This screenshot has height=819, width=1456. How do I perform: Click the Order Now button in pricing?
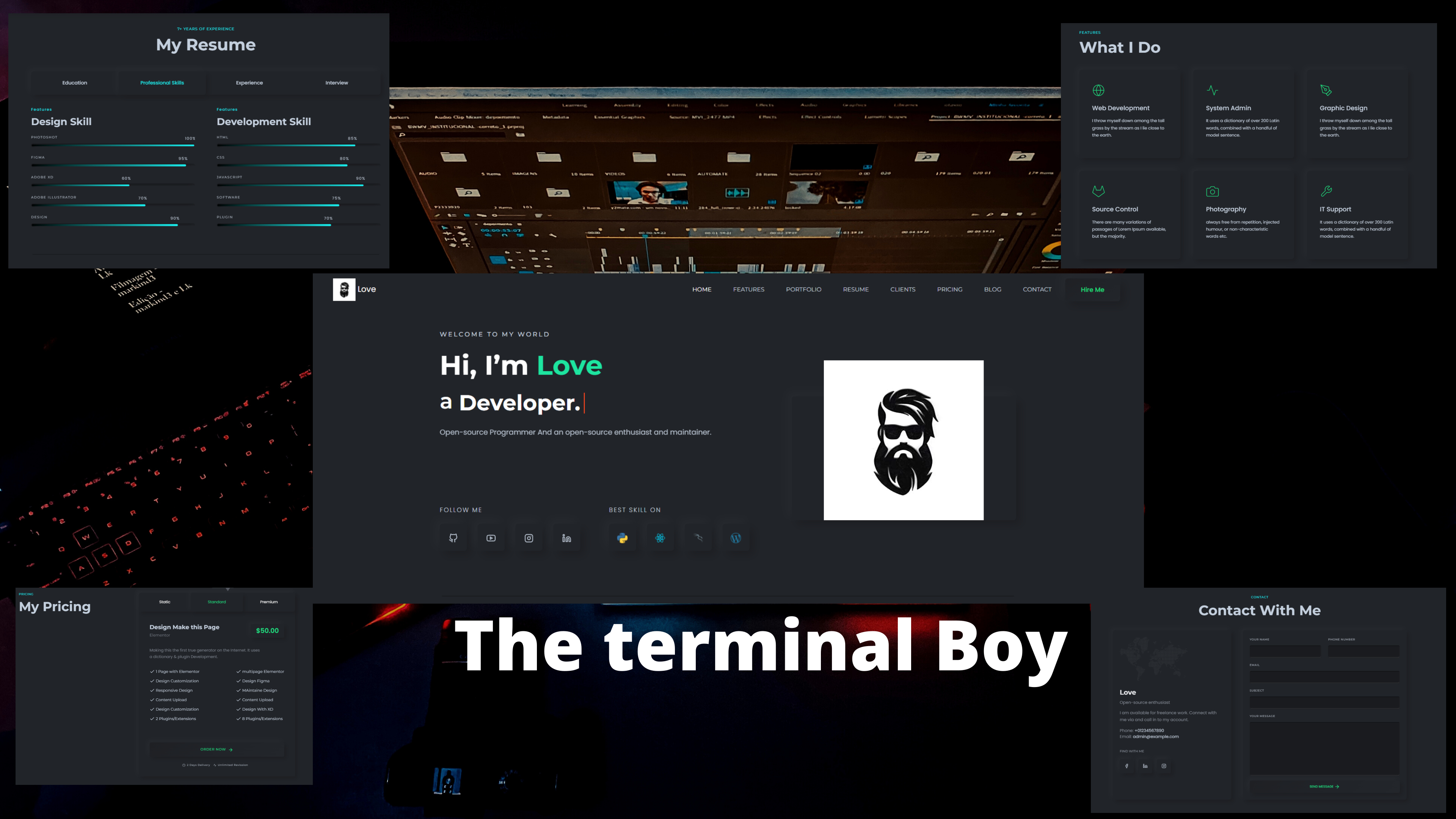tap(216, 749)
